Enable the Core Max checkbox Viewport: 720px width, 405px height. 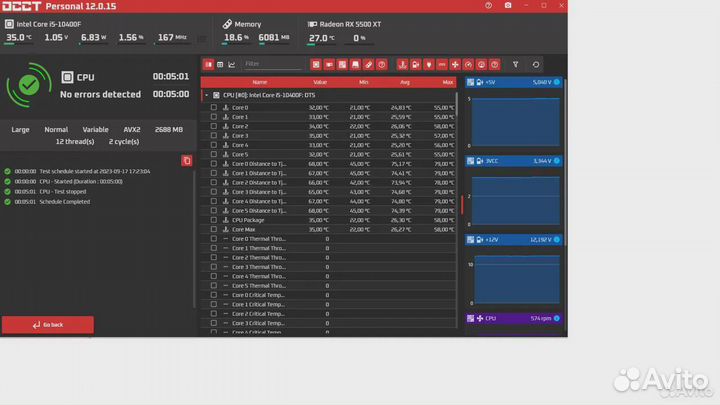tap(213, 229)
